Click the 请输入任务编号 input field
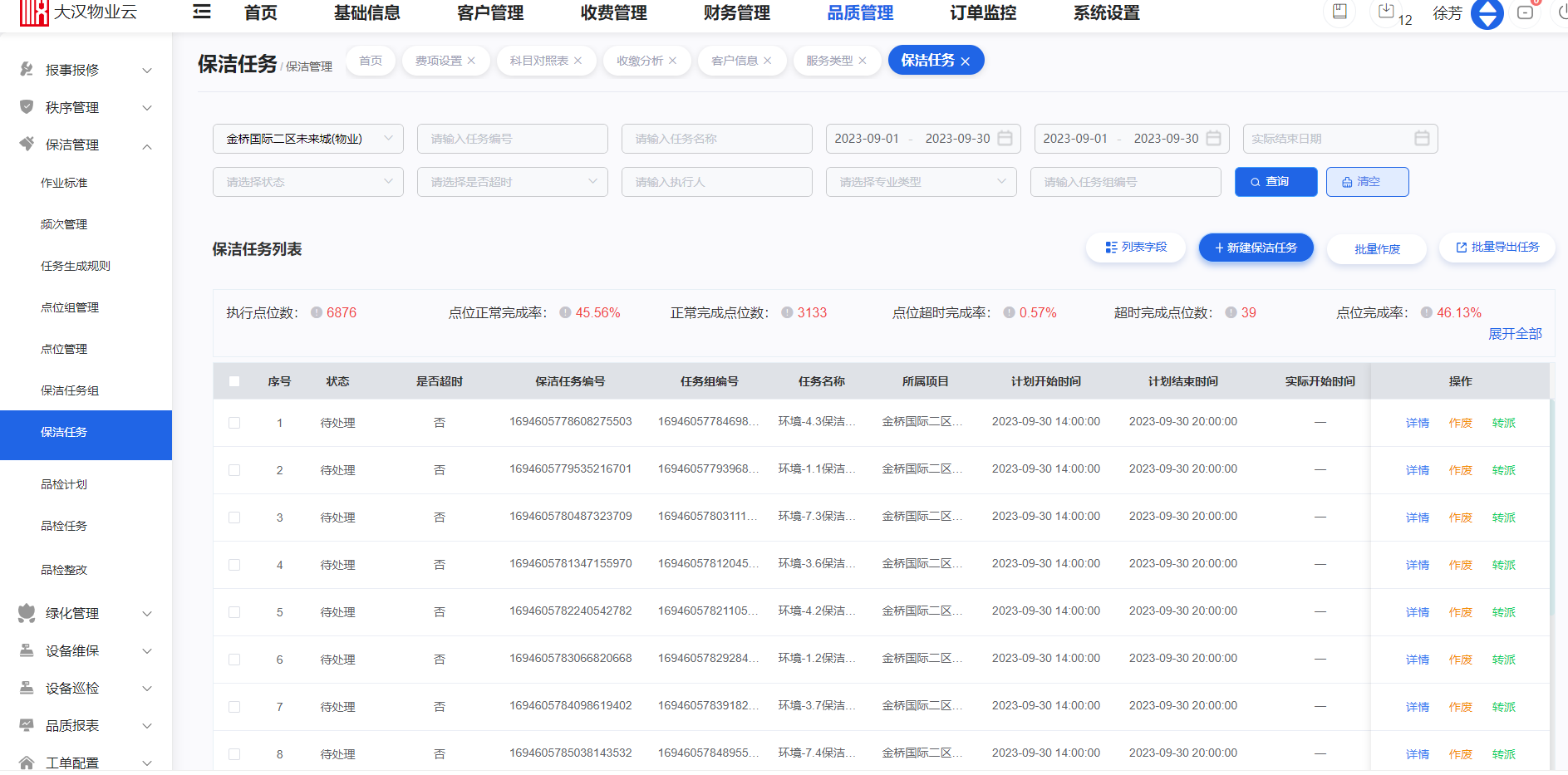 [513, 139]
